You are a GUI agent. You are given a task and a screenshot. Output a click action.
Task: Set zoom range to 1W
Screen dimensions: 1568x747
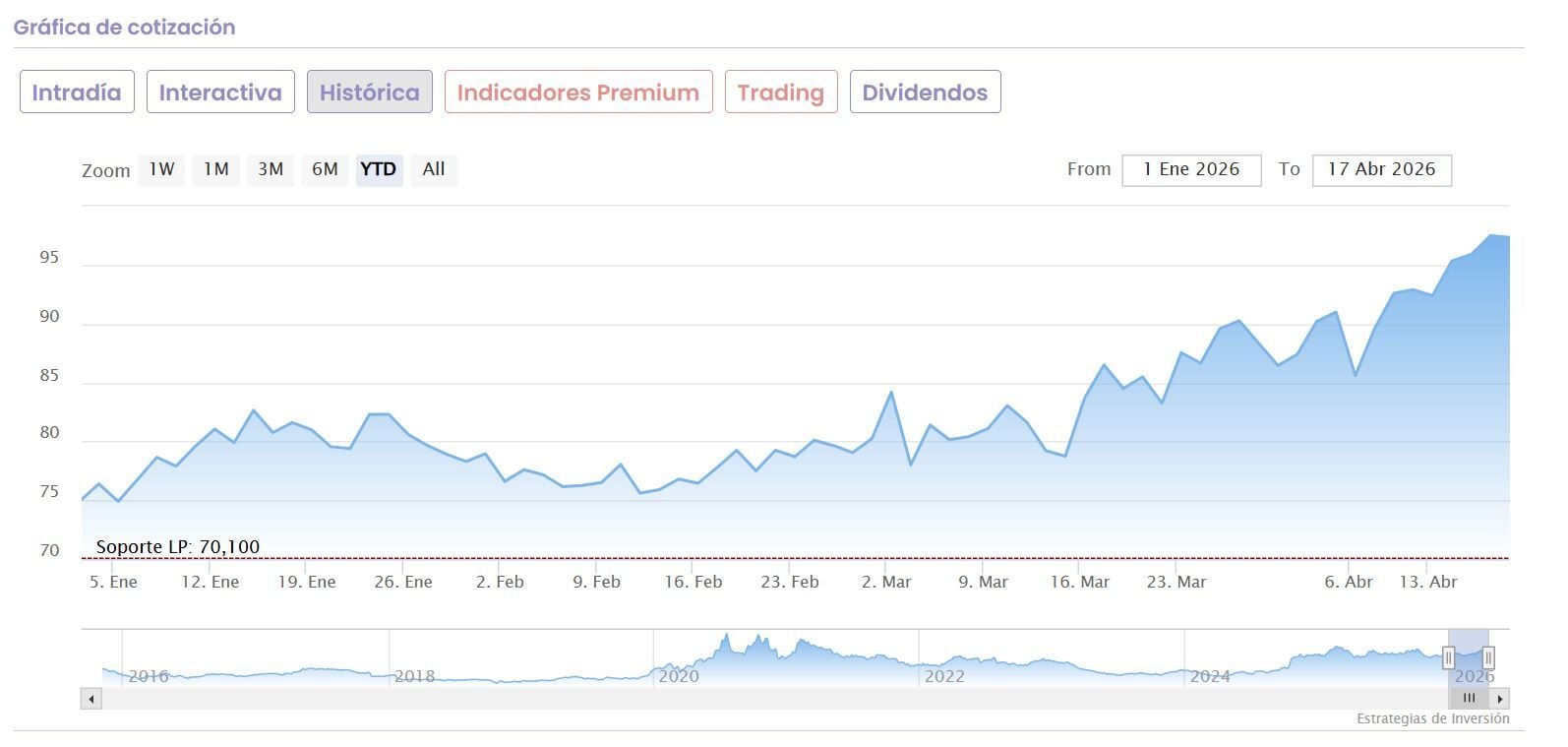[x=161, y=169]
